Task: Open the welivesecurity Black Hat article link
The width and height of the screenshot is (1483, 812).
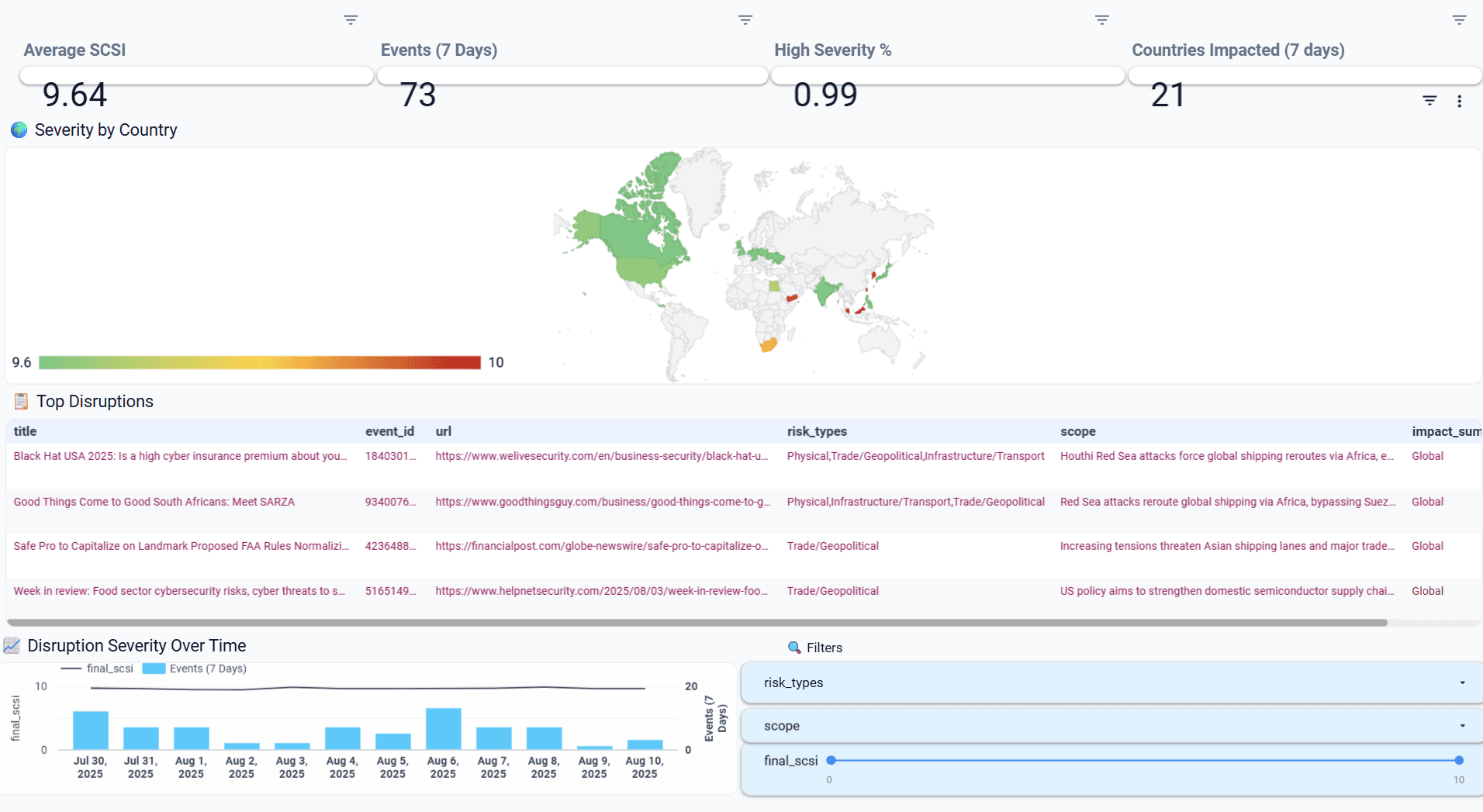Action: 601,456
